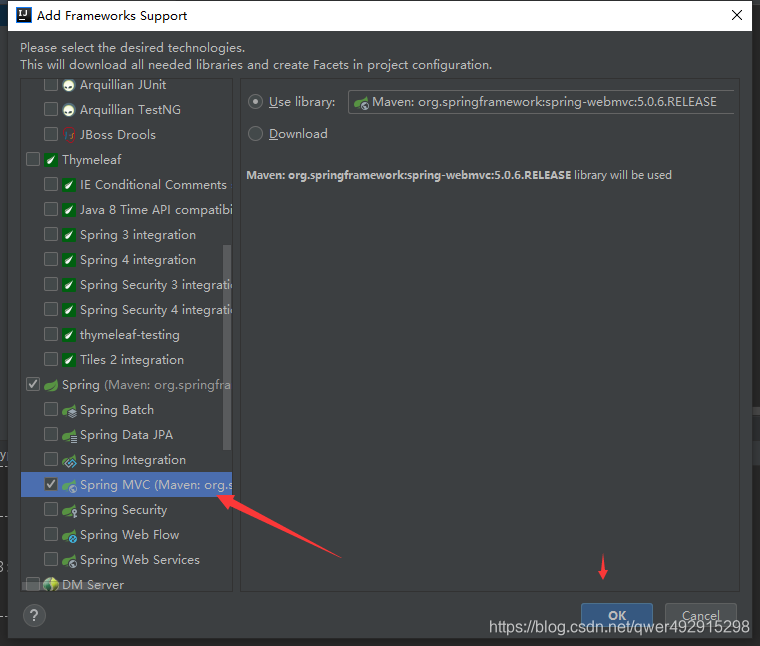Select the Tiles 2 integration row label
The width and height of the screenshot is (760, 646).
pos(132,360)
